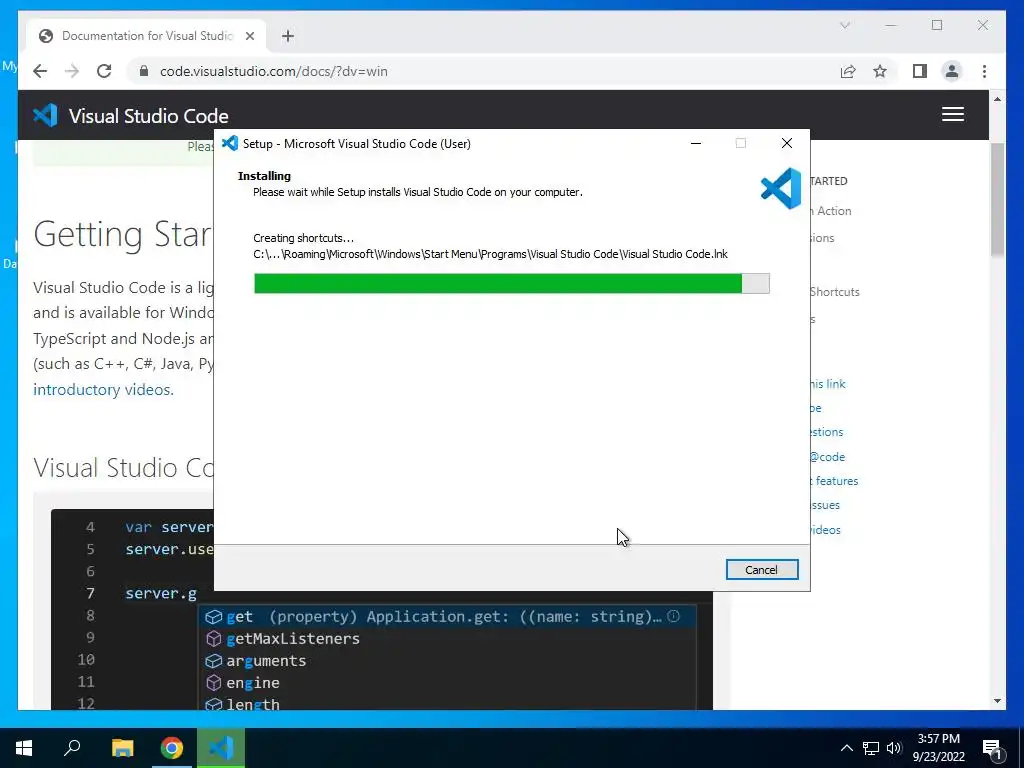Select the Documentation for Visual Studio tab
Viewport: 1024px width, 768px height.
click(x=146, y=36)
